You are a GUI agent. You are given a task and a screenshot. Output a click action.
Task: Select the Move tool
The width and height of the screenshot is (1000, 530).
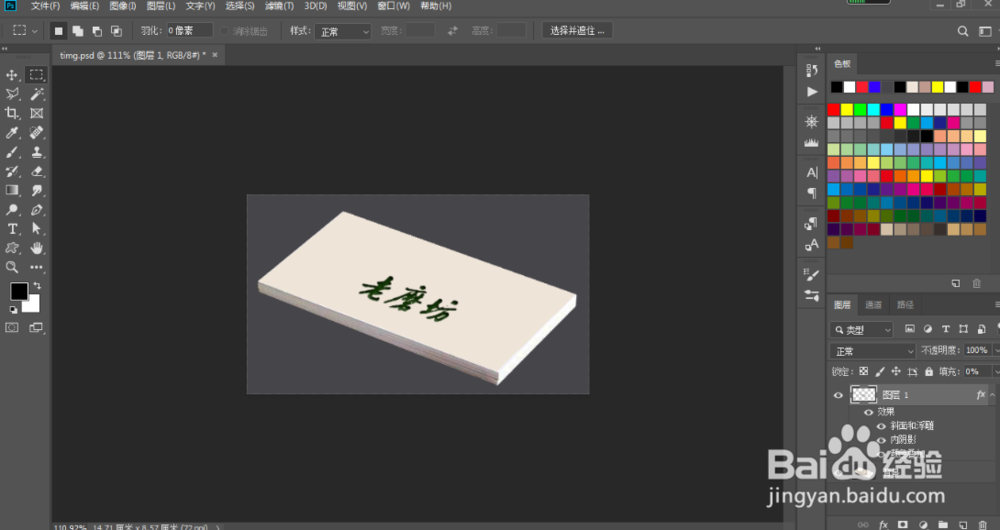coord(12,75)
